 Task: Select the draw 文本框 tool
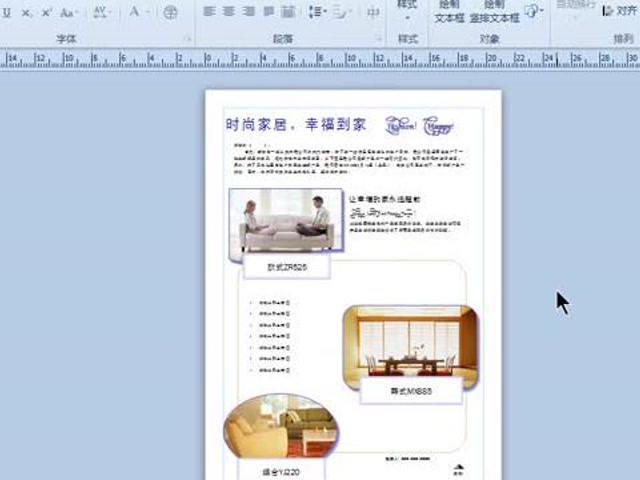click(x=449, y=12)
